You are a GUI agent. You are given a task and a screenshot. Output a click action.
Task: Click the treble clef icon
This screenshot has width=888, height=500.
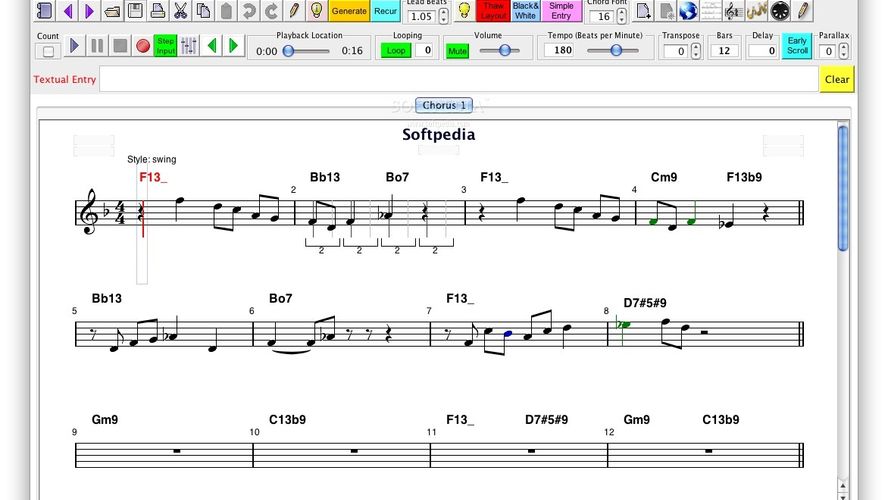coord(733,11)
